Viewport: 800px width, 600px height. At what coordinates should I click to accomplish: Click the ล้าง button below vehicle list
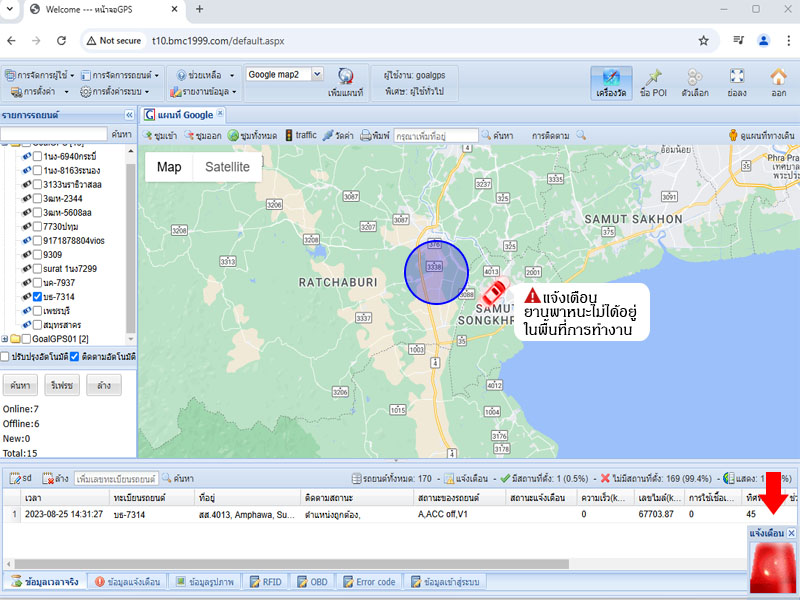[104, 385]
